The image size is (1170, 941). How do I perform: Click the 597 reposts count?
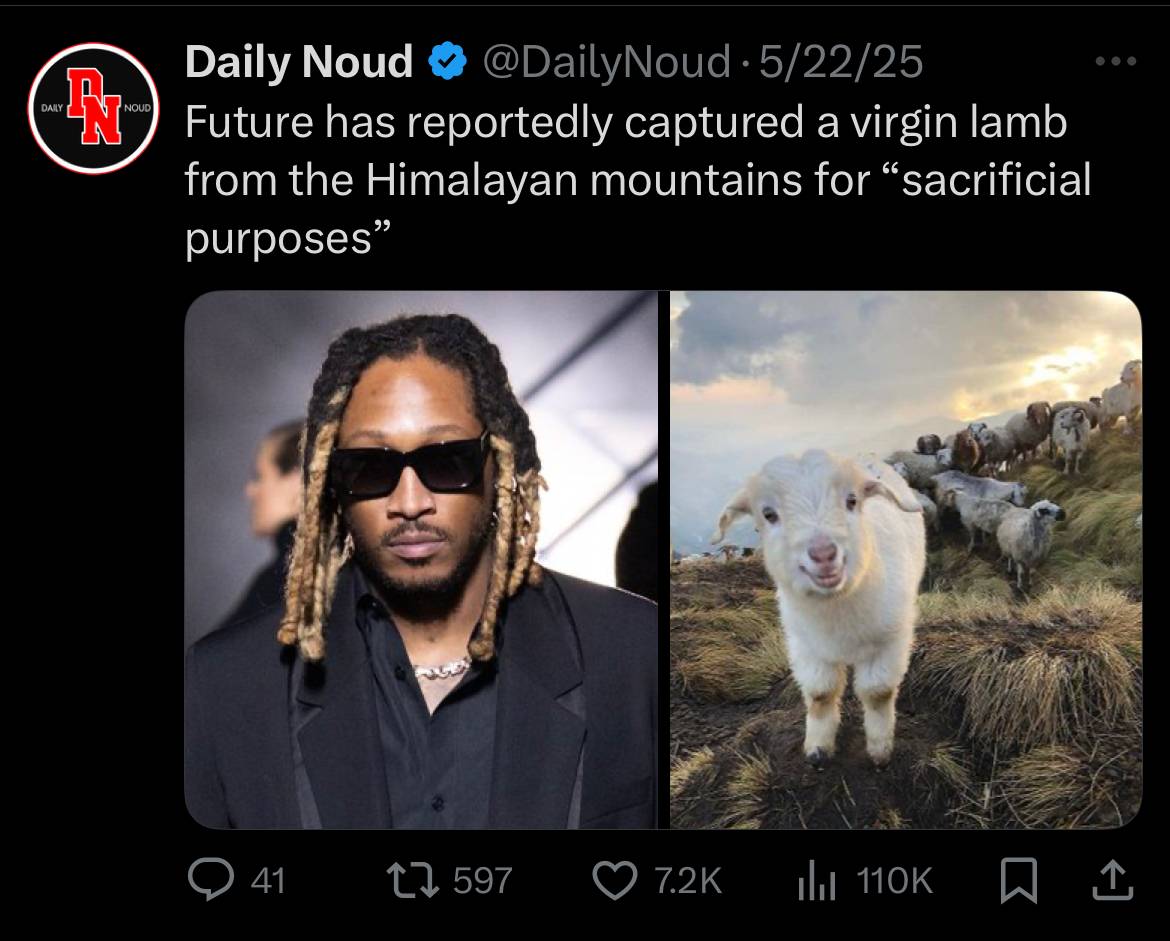tap(483, 881)
